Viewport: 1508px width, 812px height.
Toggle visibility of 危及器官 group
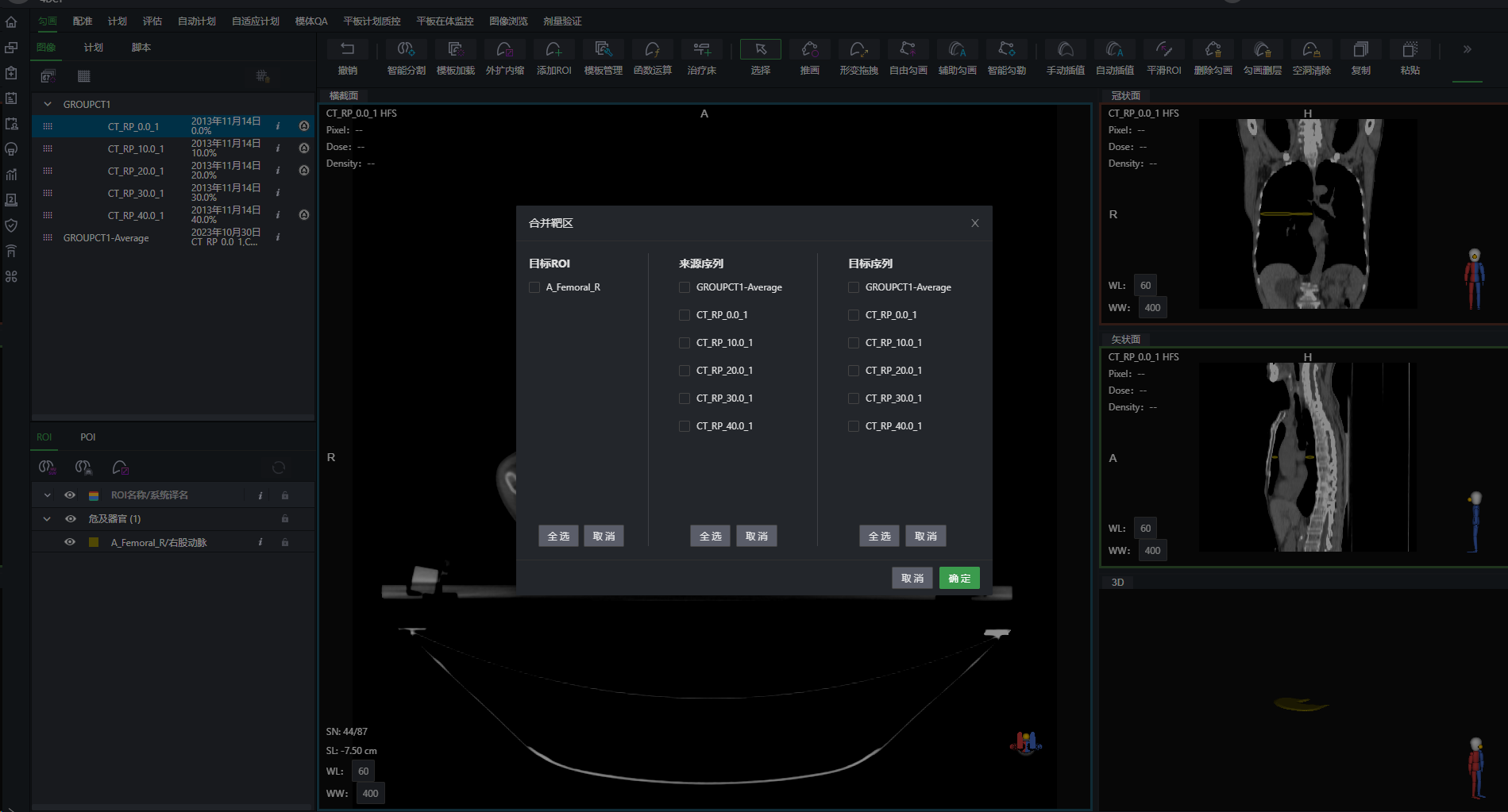tap(70, 518)
